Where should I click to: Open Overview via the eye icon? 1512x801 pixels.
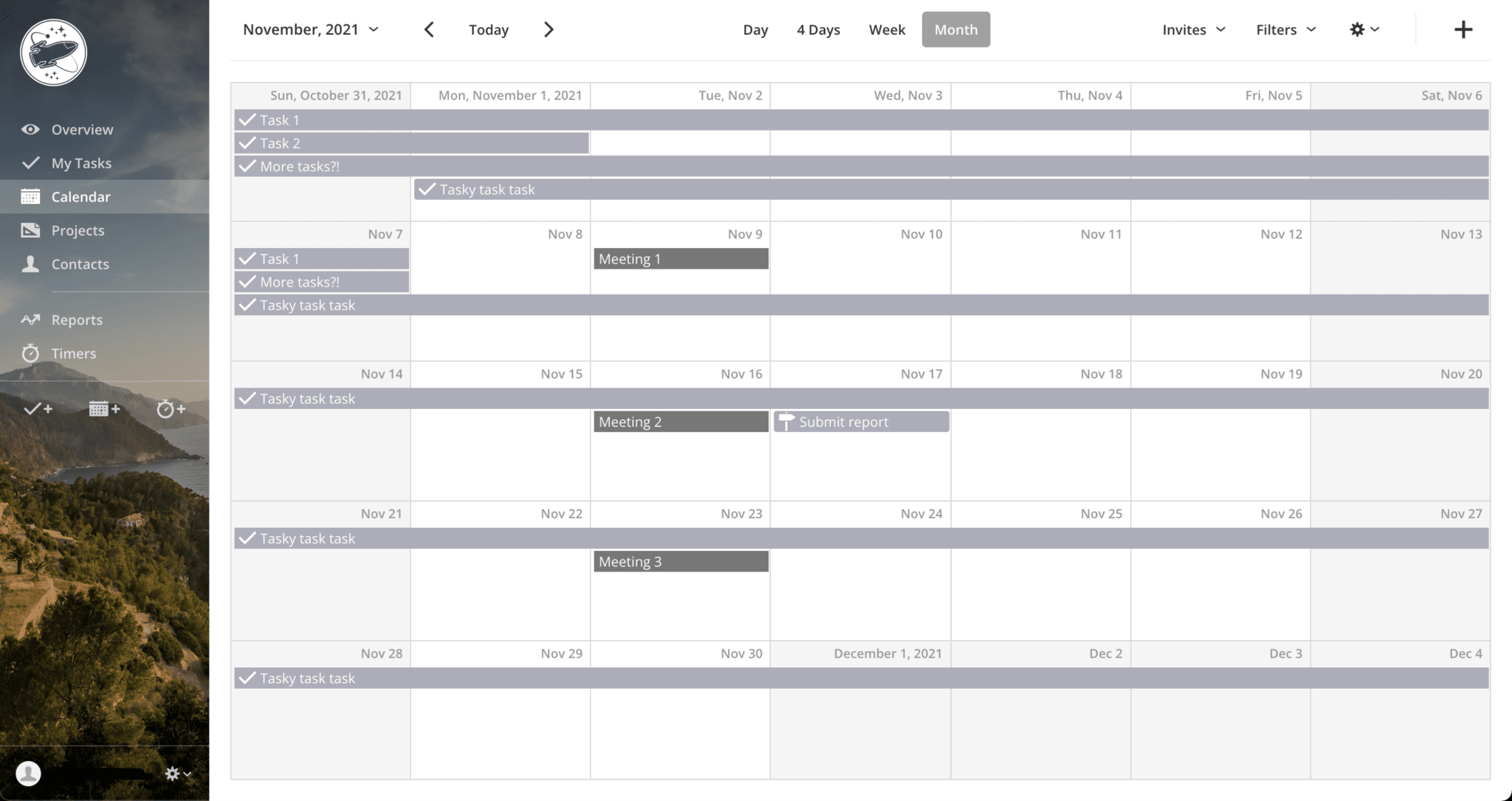coord(30,129)
